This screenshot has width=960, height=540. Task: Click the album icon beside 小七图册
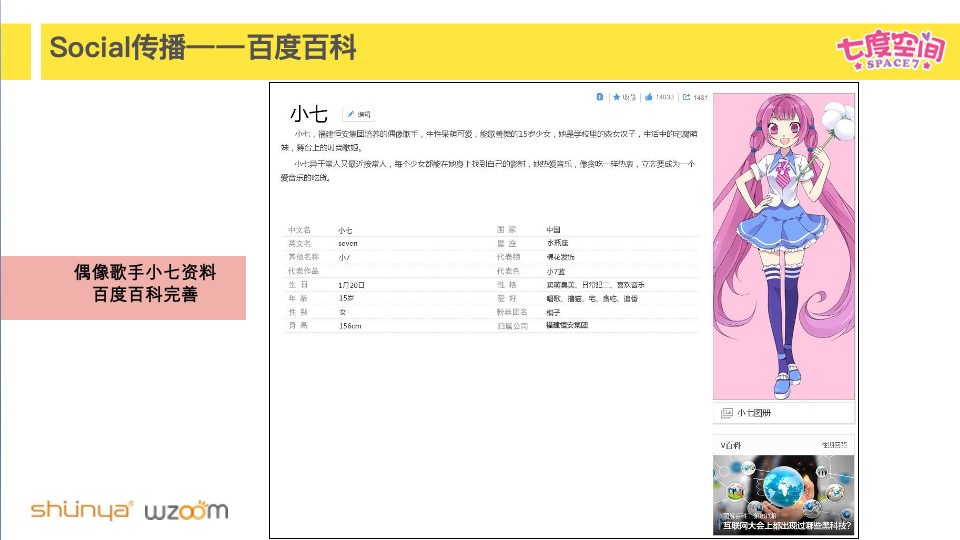[x=727, y=413]
